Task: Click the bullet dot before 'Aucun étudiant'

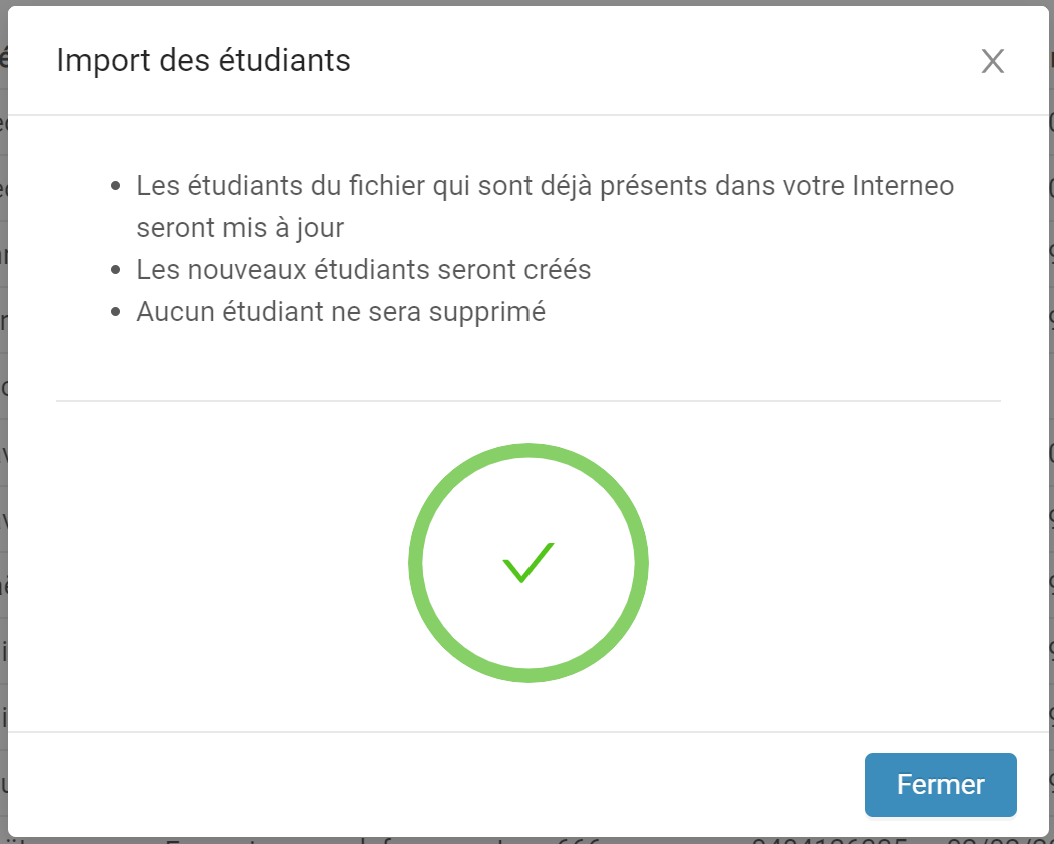Action: (116, 312)
